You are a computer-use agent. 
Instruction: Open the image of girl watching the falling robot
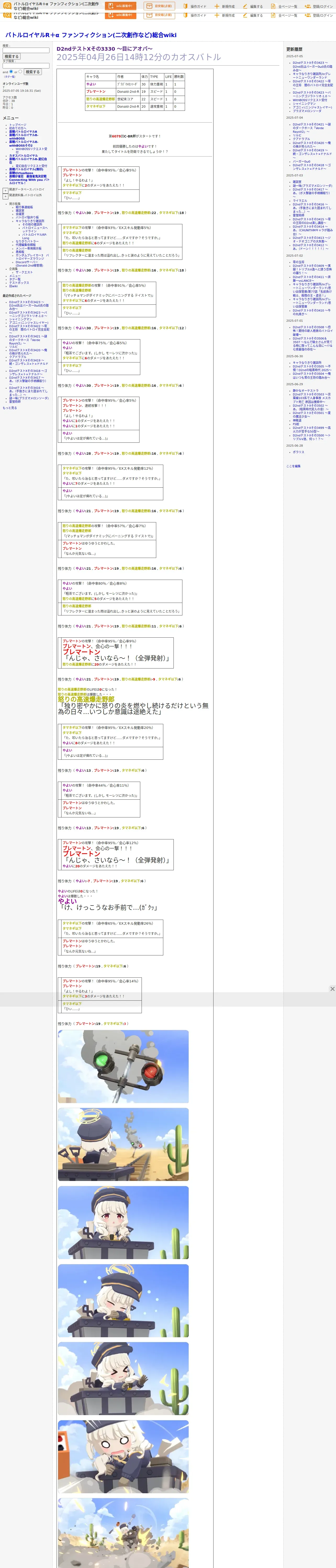123,1144
